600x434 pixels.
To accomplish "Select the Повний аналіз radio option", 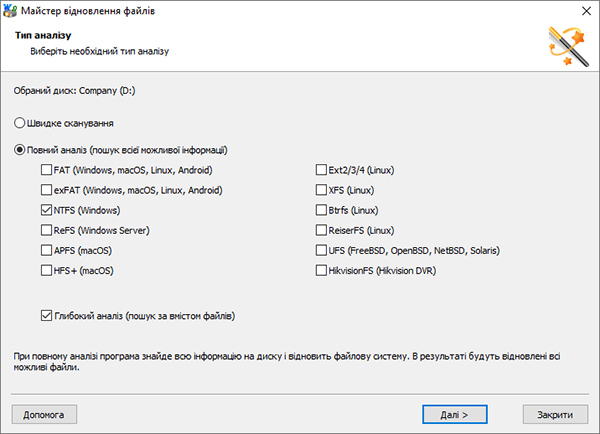I will pyautogui.click(x=20, y=150).
